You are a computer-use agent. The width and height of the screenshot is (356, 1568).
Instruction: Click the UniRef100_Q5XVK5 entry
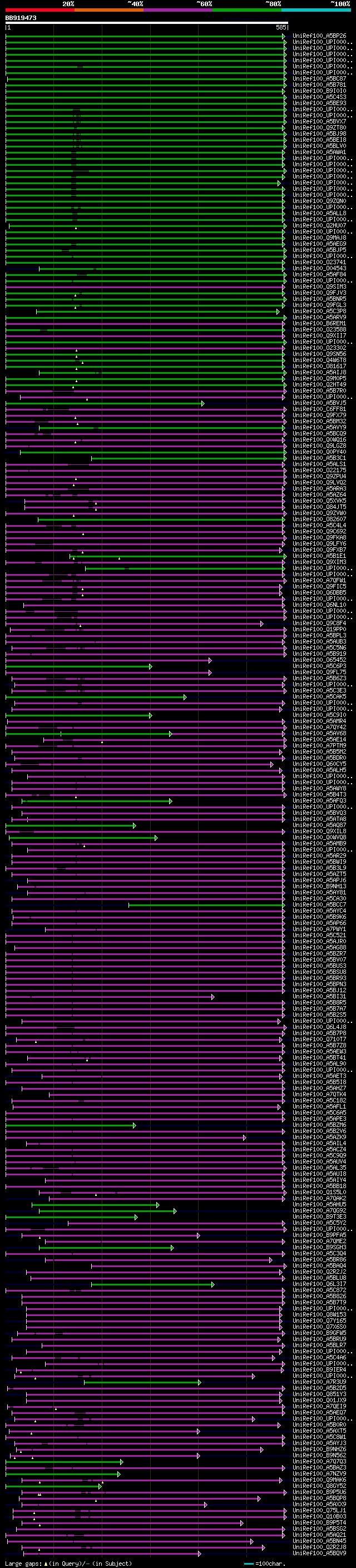[319, 501]
